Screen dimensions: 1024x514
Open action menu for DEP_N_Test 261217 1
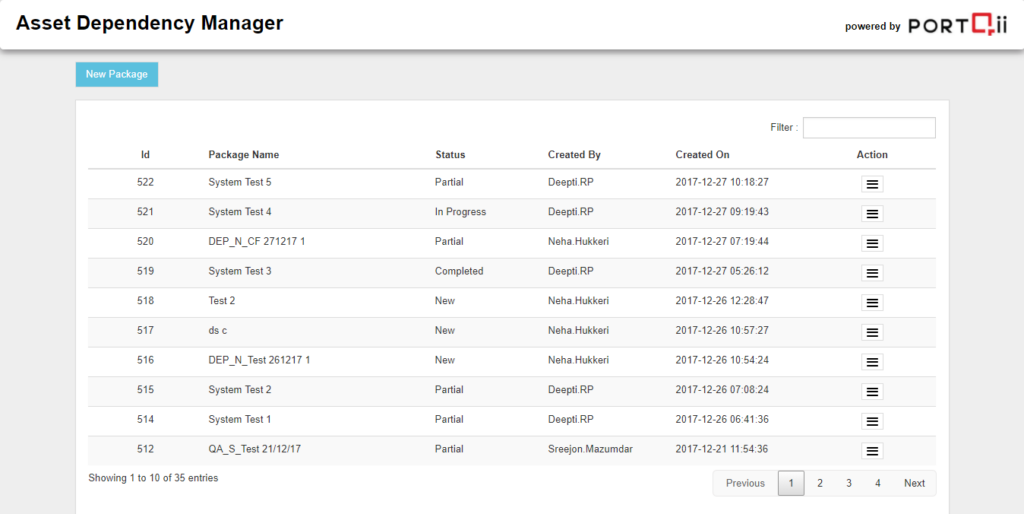(x=872, y=362)
